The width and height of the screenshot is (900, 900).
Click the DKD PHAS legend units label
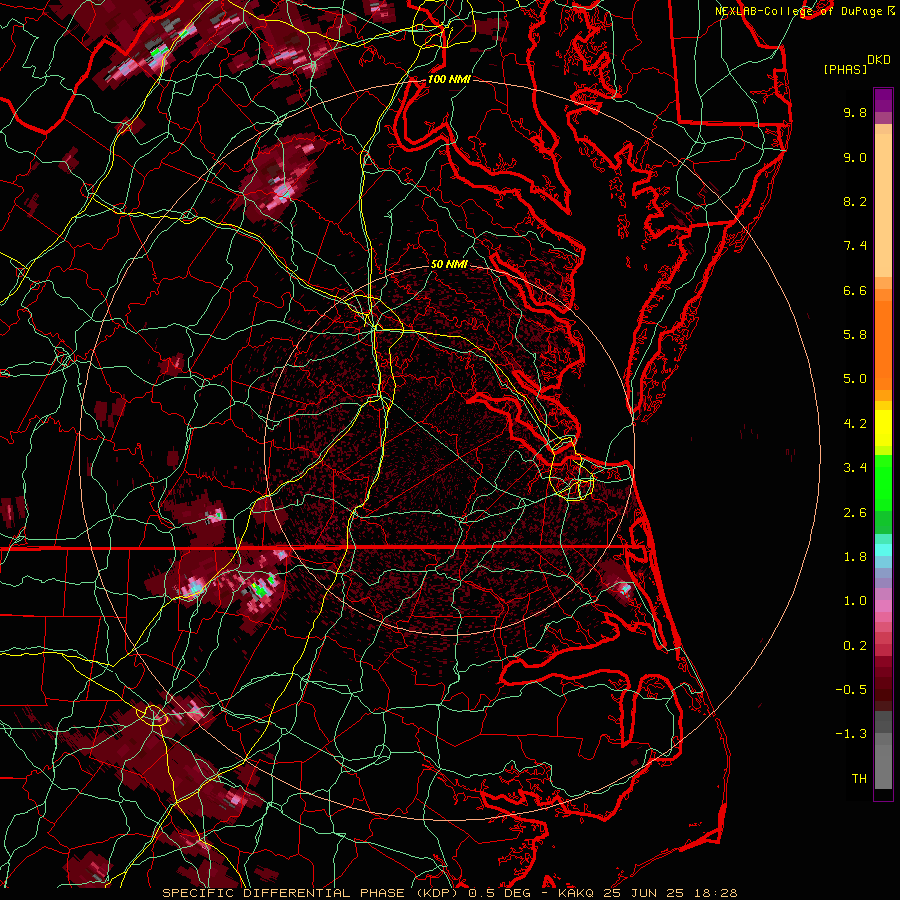[x=856, y=64]
